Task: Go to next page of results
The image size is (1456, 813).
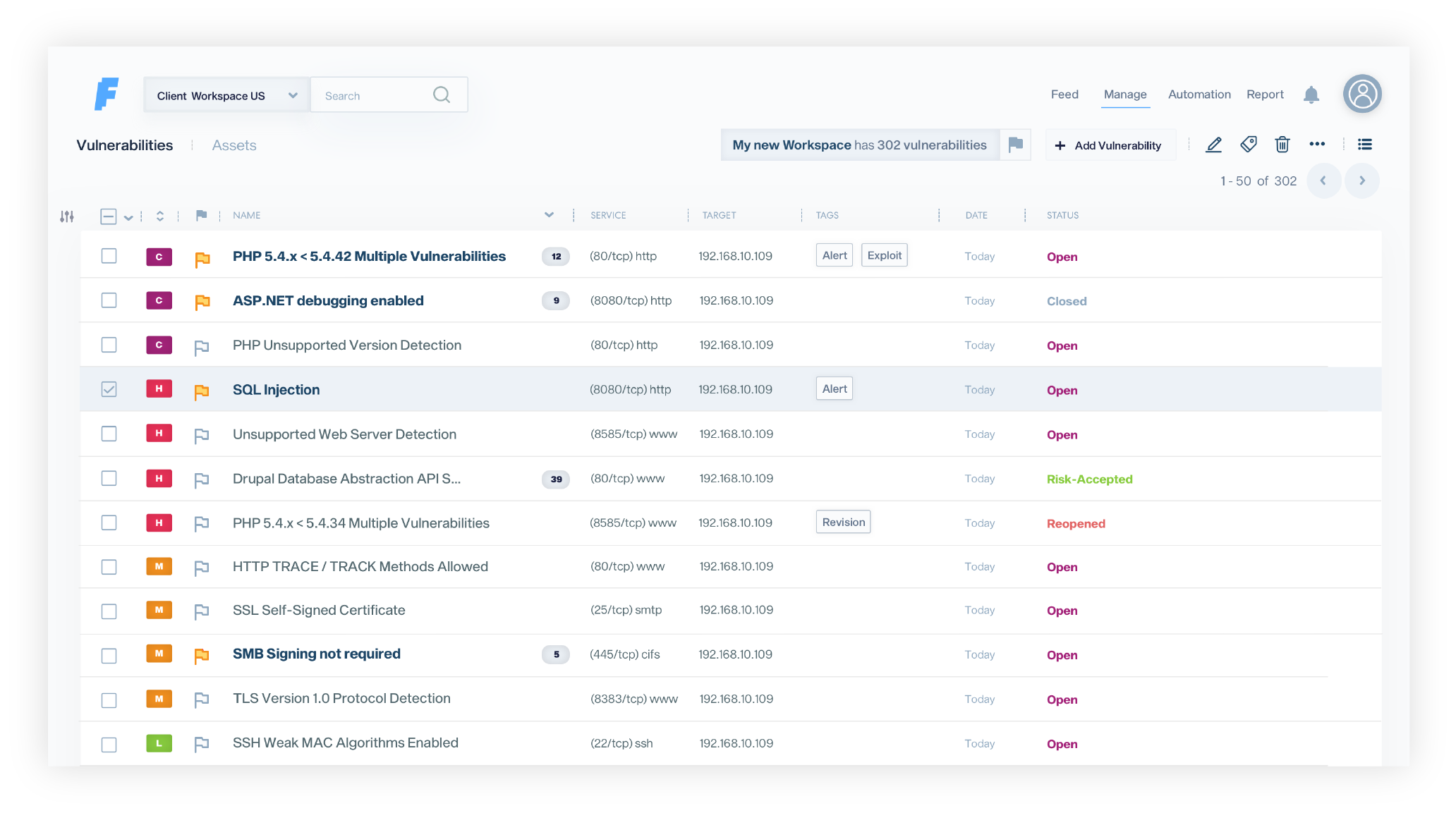Action: (x=1361, y=181)
